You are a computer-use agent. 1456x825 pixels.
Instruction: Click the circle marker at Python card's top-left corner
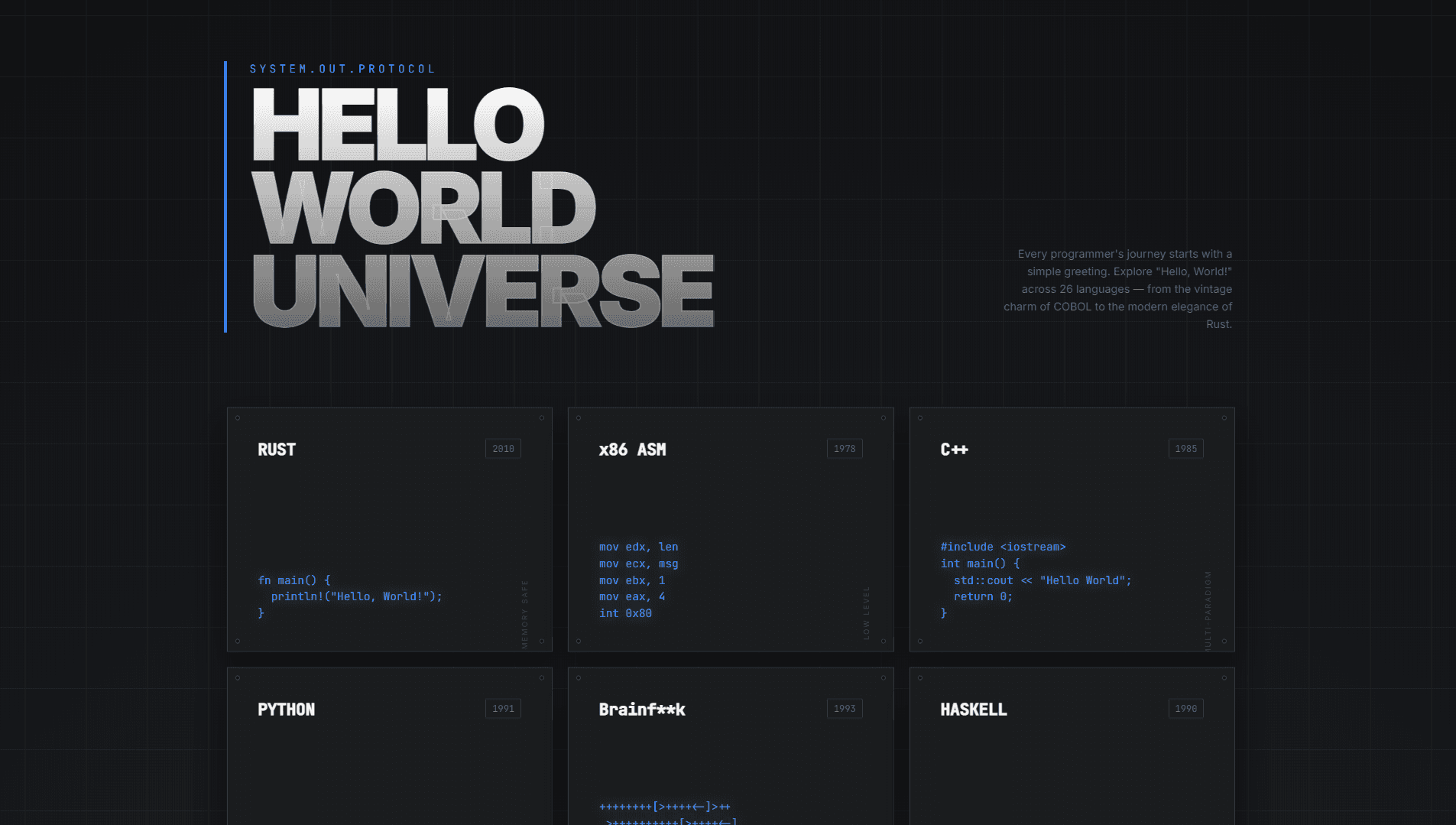pos(238,677)
